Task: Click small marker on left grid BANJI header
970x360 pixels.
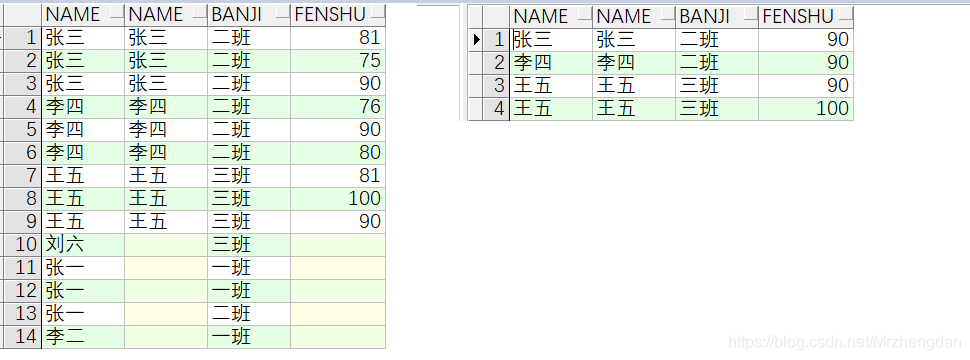Action: pos(282,14)
